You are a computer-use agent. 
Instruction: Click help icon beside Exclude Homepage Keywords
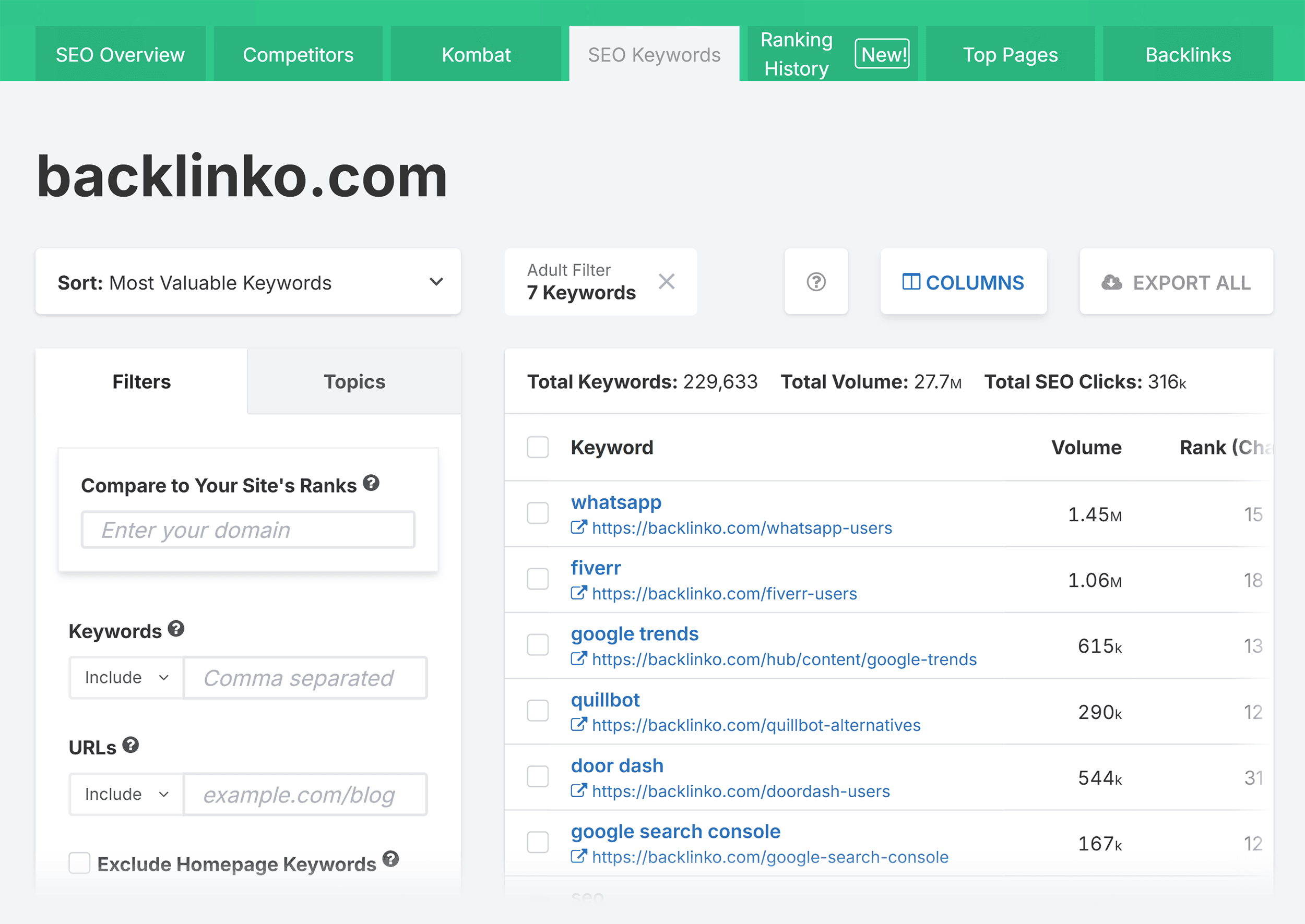tap(390, 859)
